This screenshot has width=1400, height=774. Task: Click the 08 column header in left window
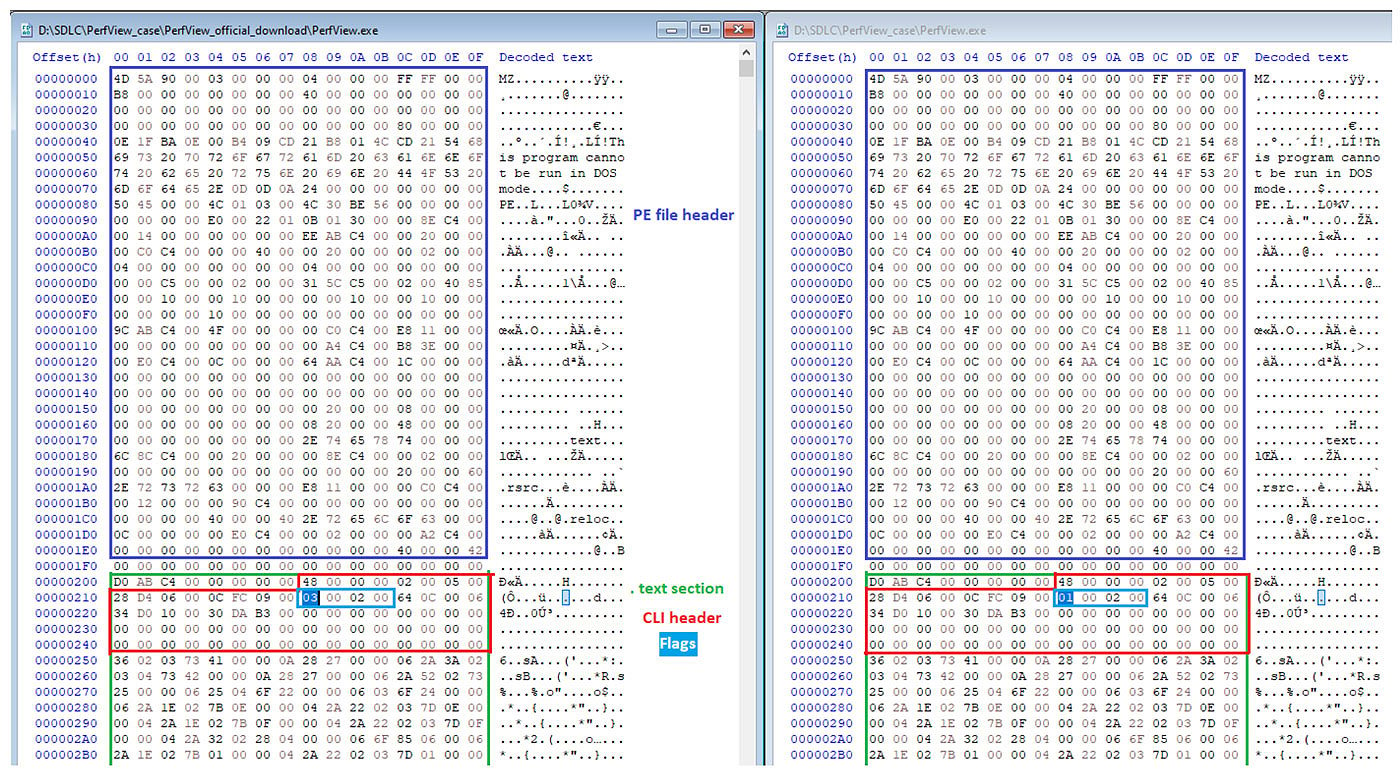coord(309,57)
